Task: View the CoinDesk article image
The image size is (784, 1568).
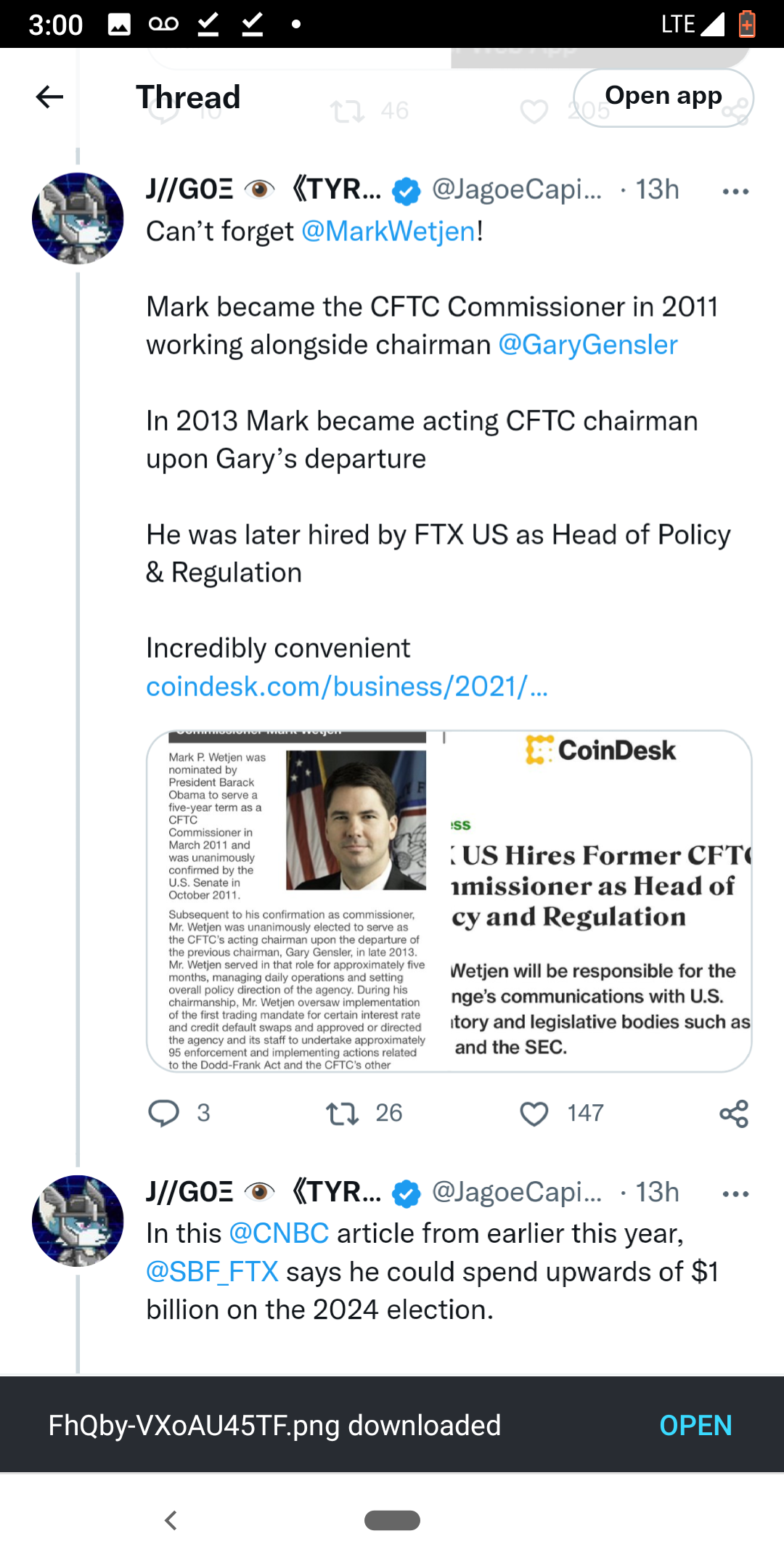Action: tap(449, 901)
